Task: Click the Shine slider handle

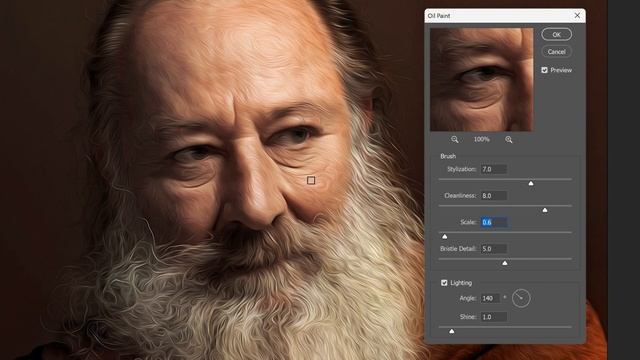Action: 451,331
